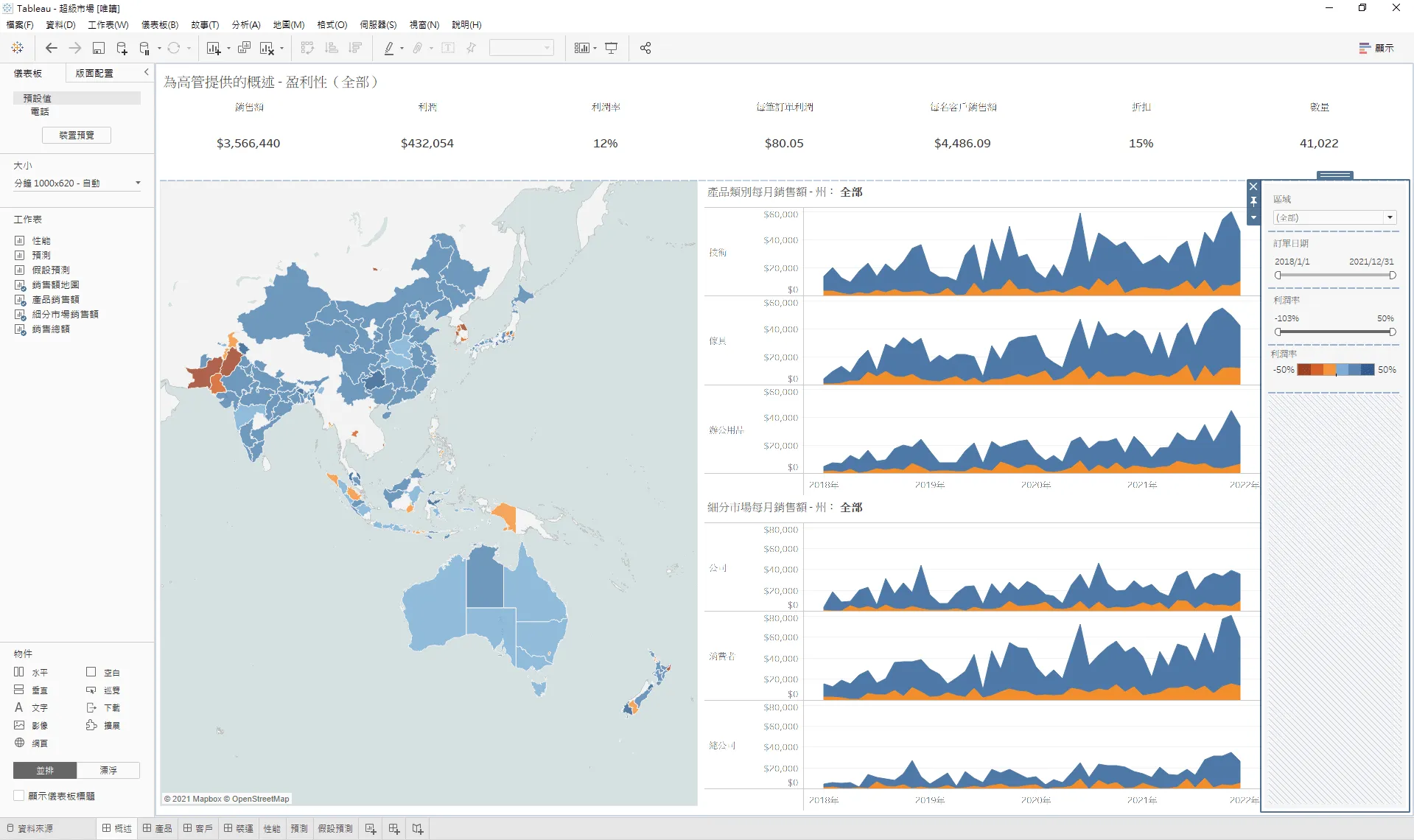Image resolution: width=1414 pixels, height=840 pixels.
Task: Open the Clear Sheet dropdown arrow
Action: pos(281,49)
